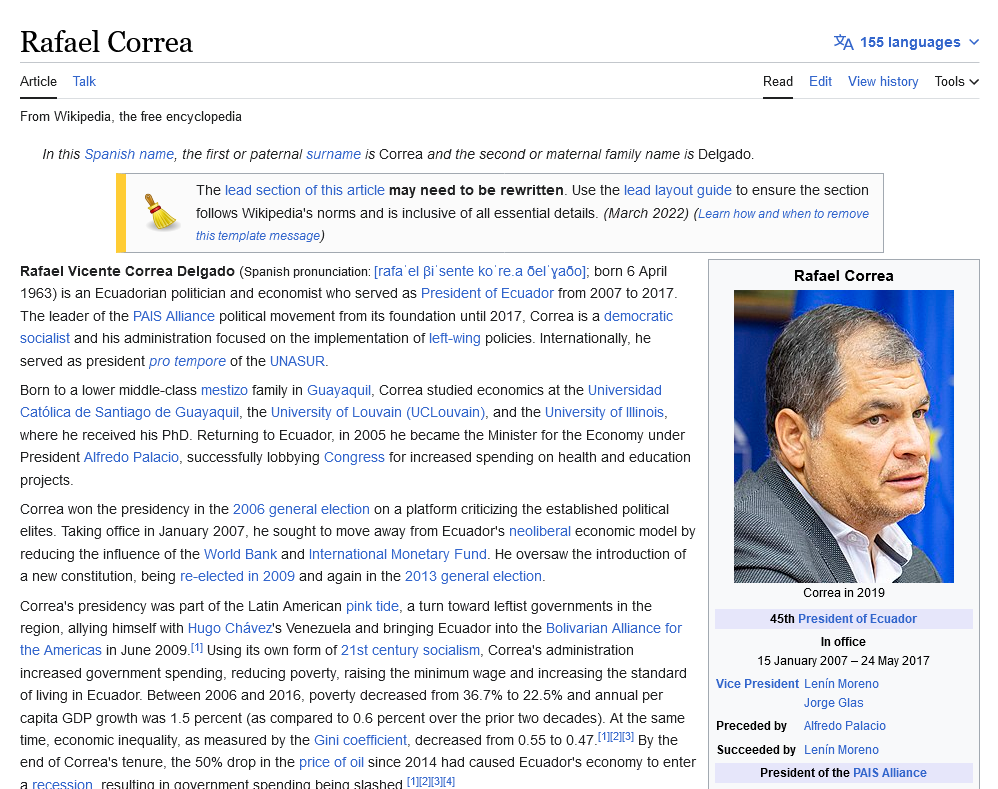
Task: Open University of Louvain (UCLouvain) link
Action: point(378,412)
